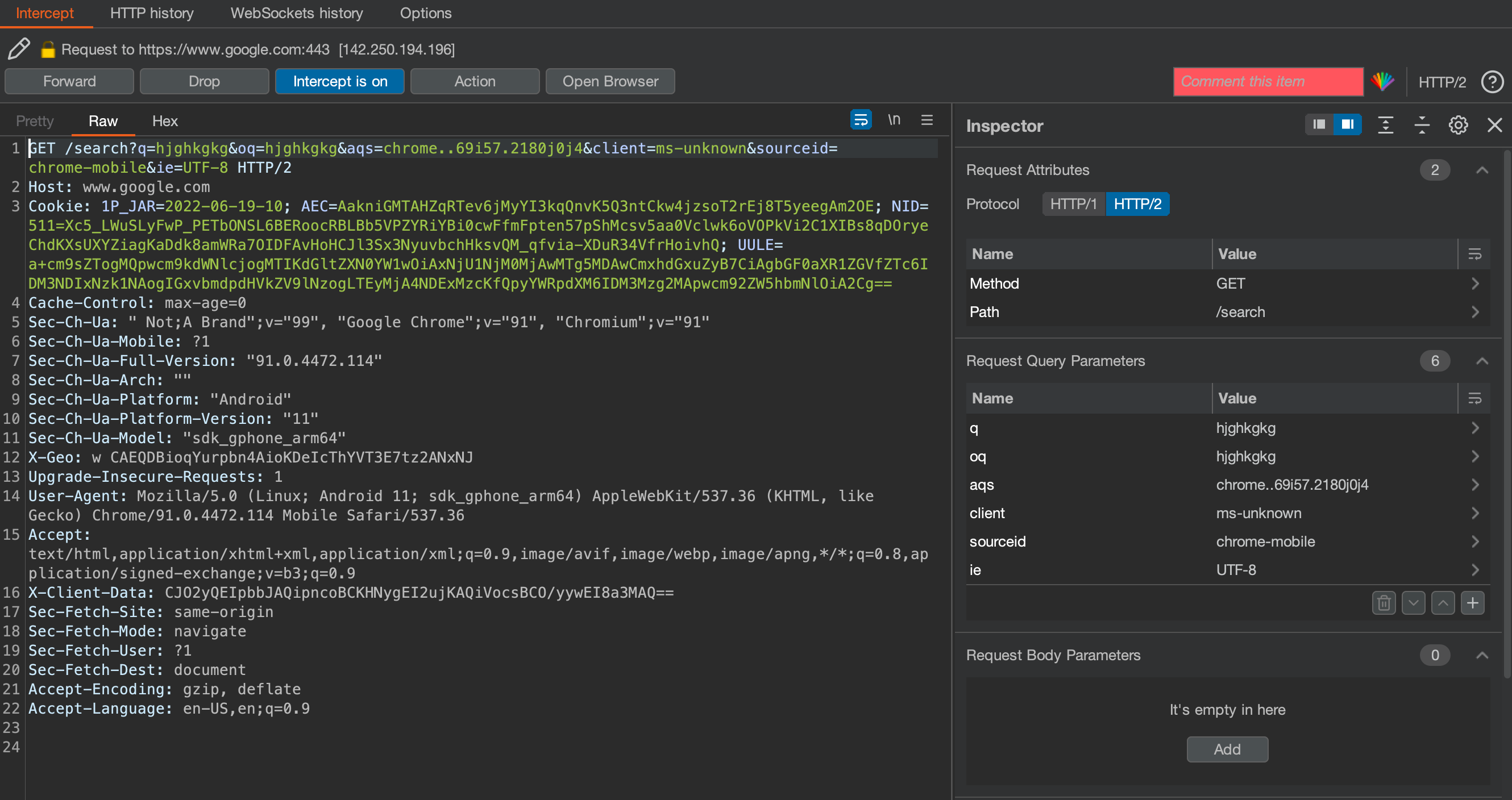
Task: Click the pencil edit target icon
Action: (19, 49)
